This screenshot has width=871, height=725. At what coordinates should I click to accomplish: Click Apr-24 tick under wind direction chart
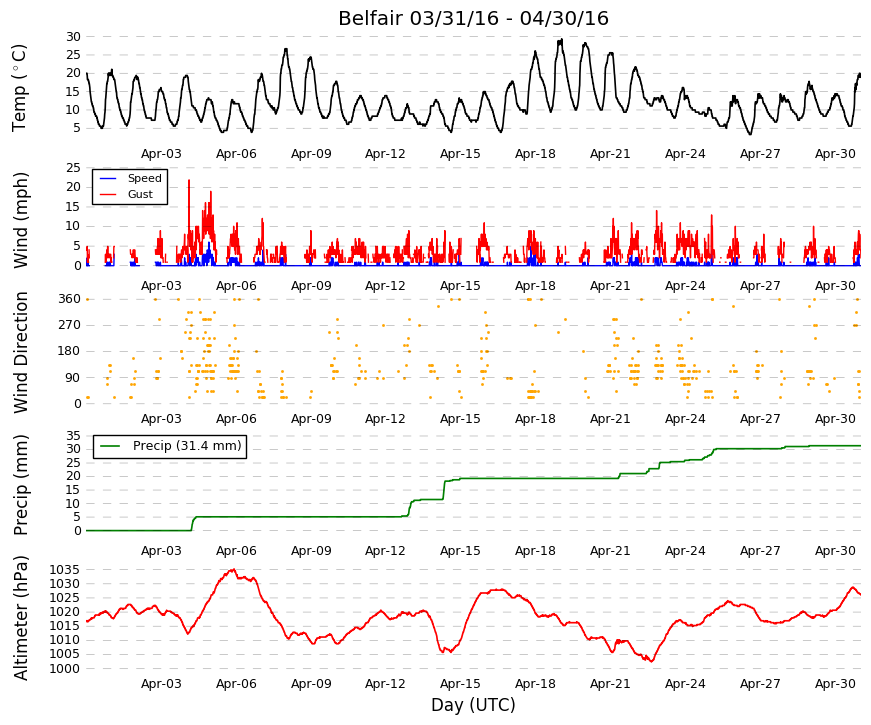click(x=685, y=419)
